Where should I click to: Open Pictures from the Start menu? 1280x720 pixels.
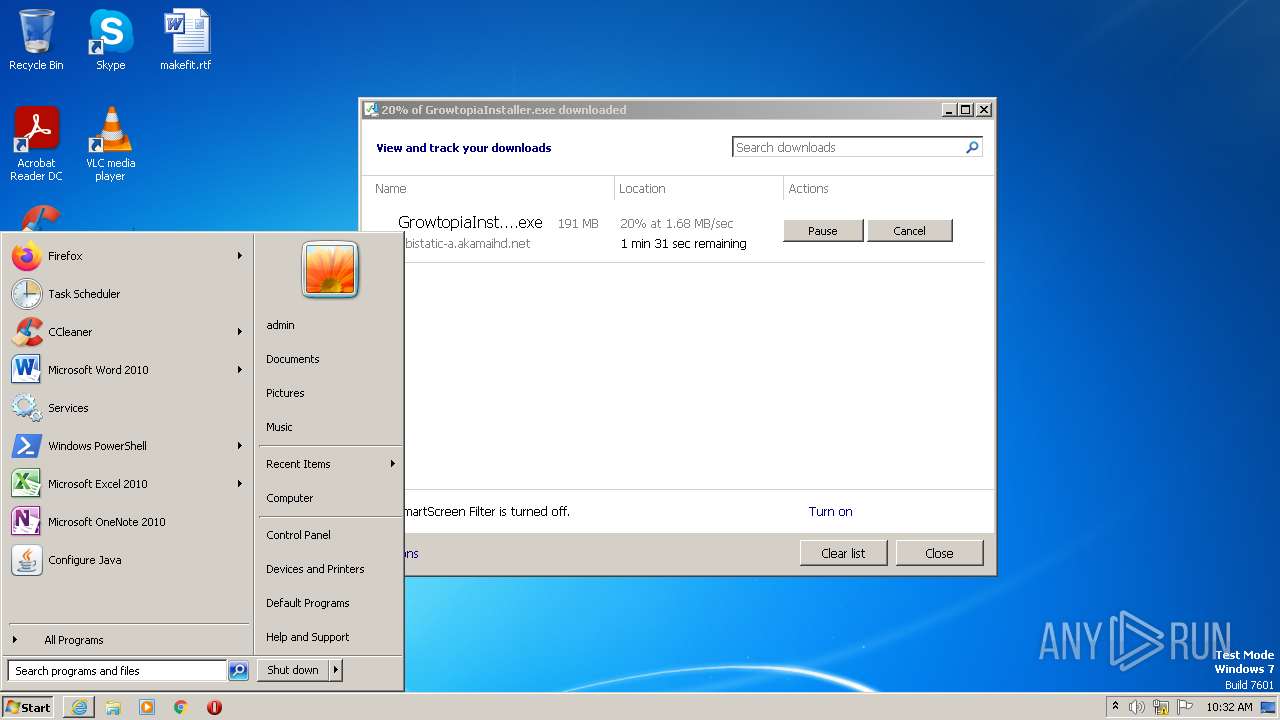[330, 393]
